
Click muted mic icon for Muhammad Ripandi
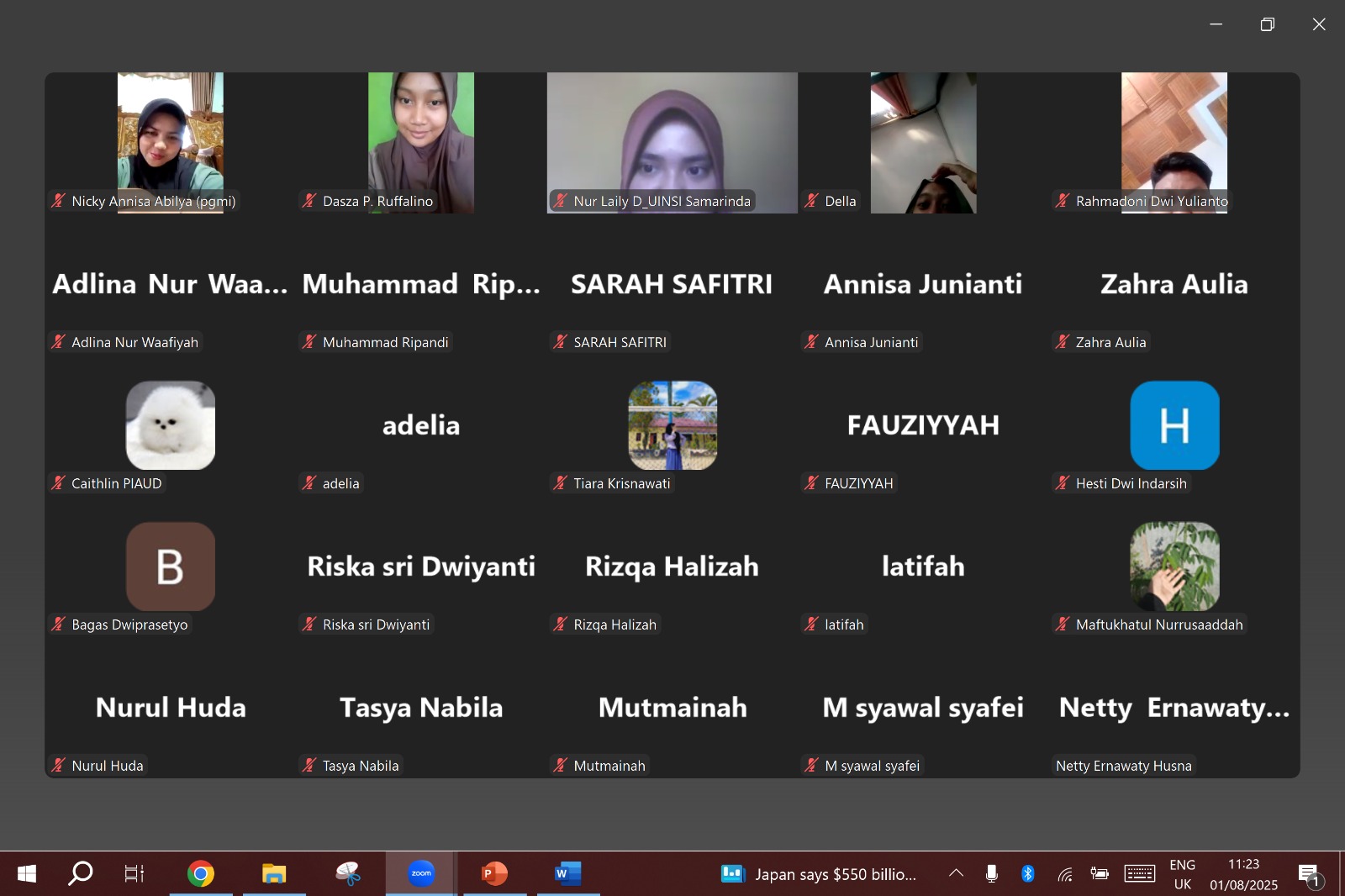pos(310,341)
